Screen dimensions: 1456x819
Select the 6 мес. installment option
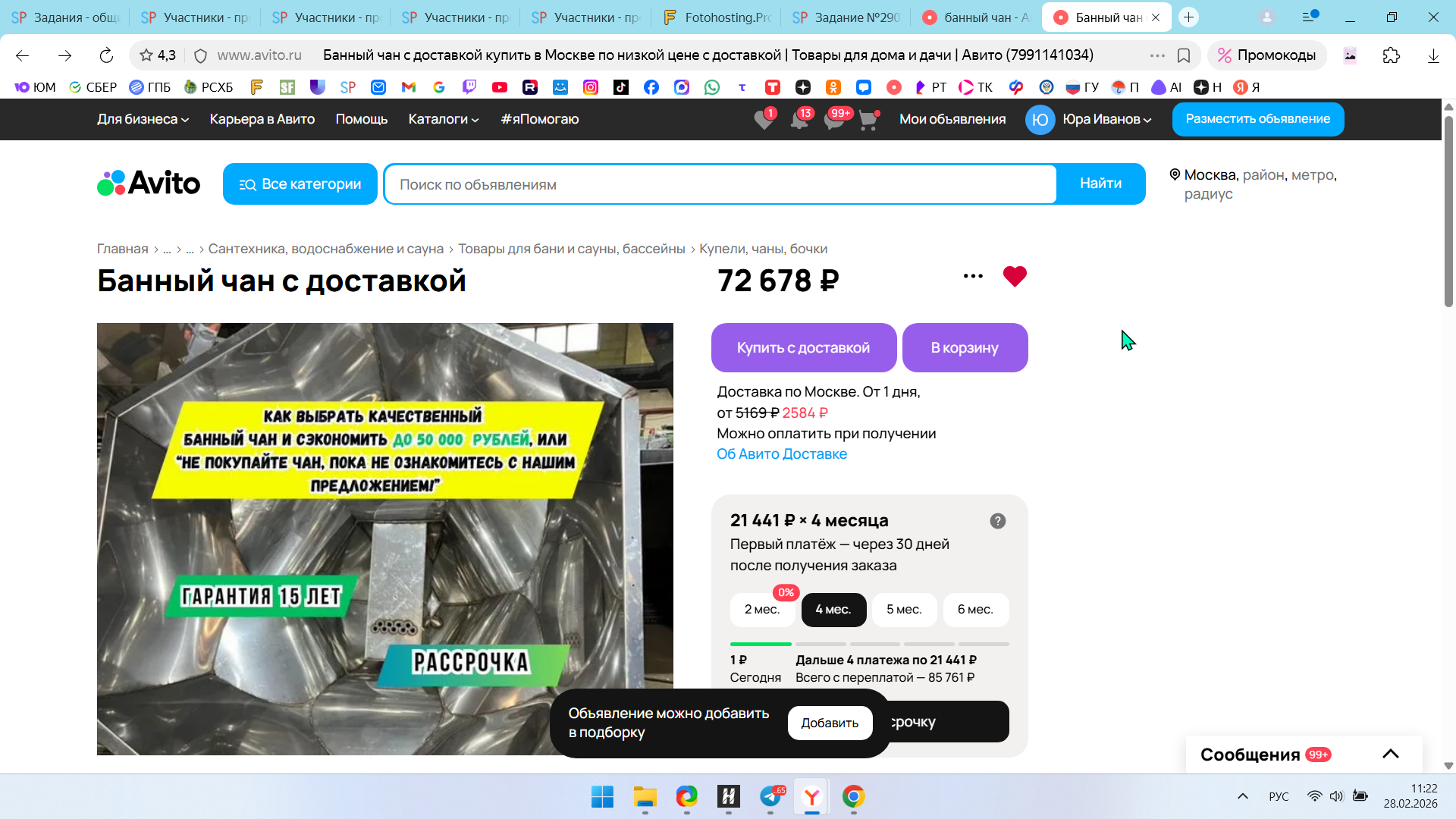974,610
